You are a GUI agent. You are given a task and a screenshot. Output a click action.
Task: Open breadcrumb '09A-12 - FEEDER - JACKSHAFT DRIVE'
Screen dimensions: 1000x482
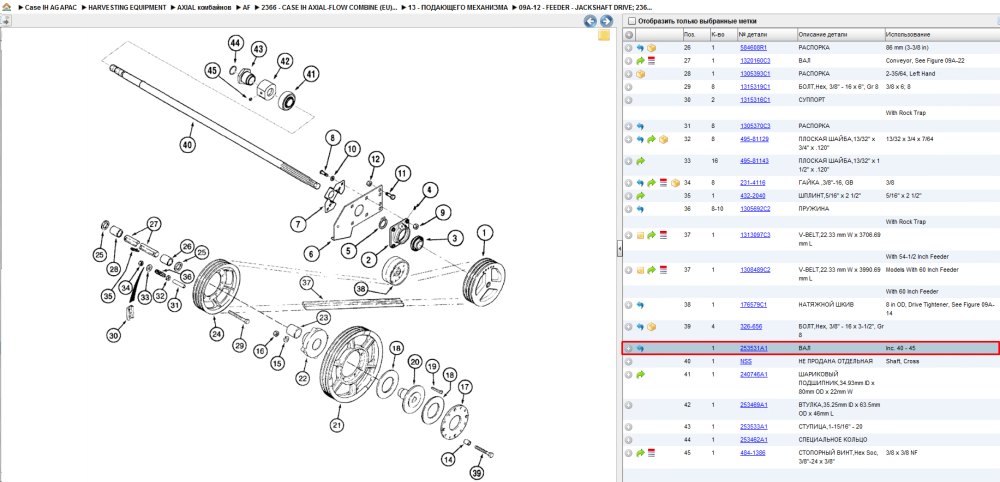(x=586, y=7)
